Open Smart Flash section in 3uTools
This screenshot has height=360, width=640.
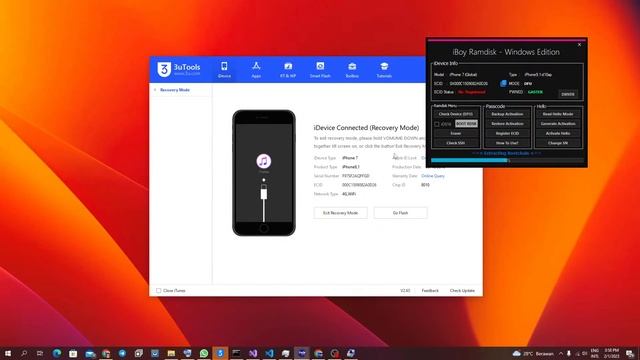tap(320, 69)
